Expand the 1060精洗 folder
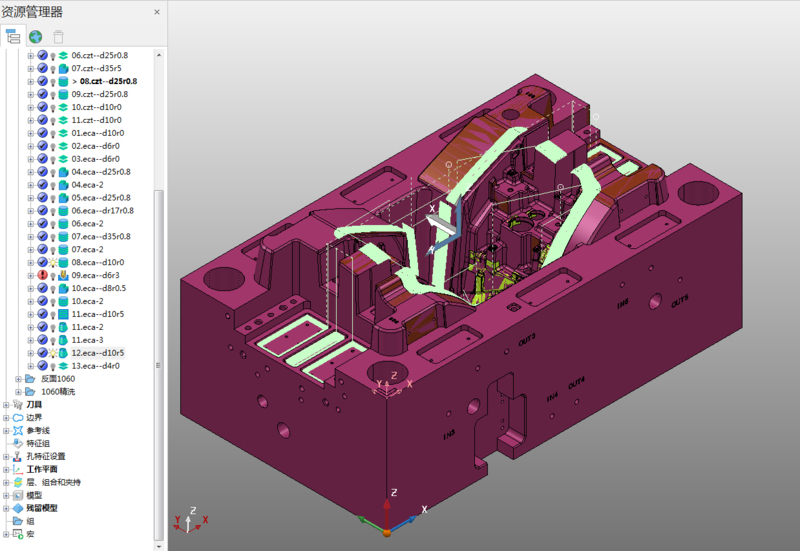Screen dimensions: 800x551 tap(18, 392)
